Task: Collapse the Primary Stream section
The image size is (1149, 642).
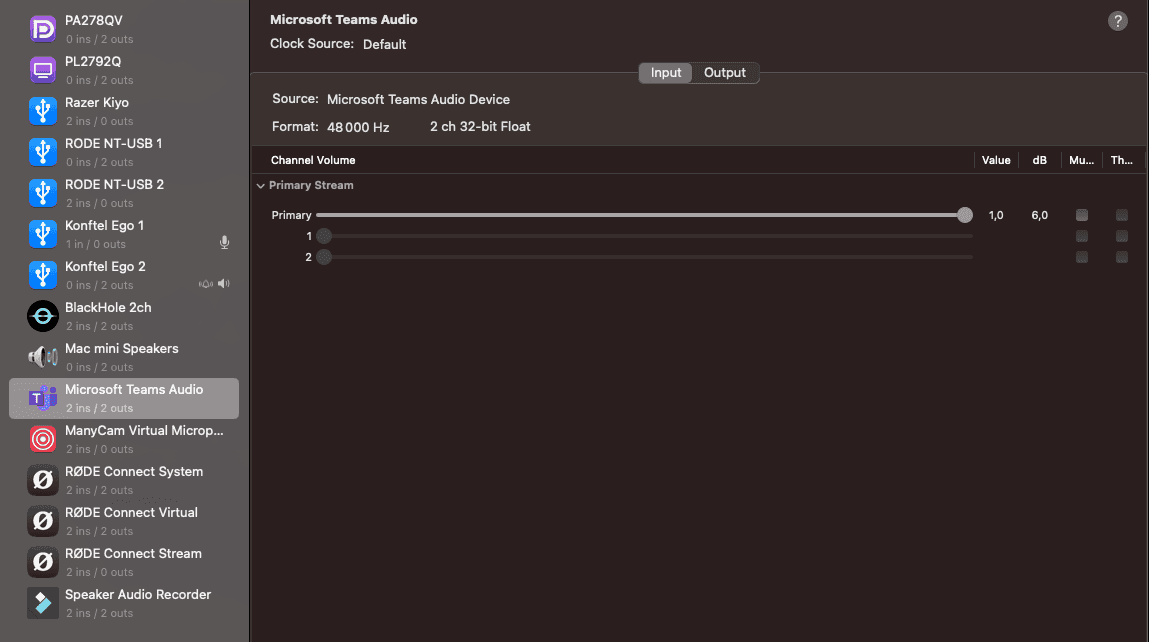Action: click(261, 186)
